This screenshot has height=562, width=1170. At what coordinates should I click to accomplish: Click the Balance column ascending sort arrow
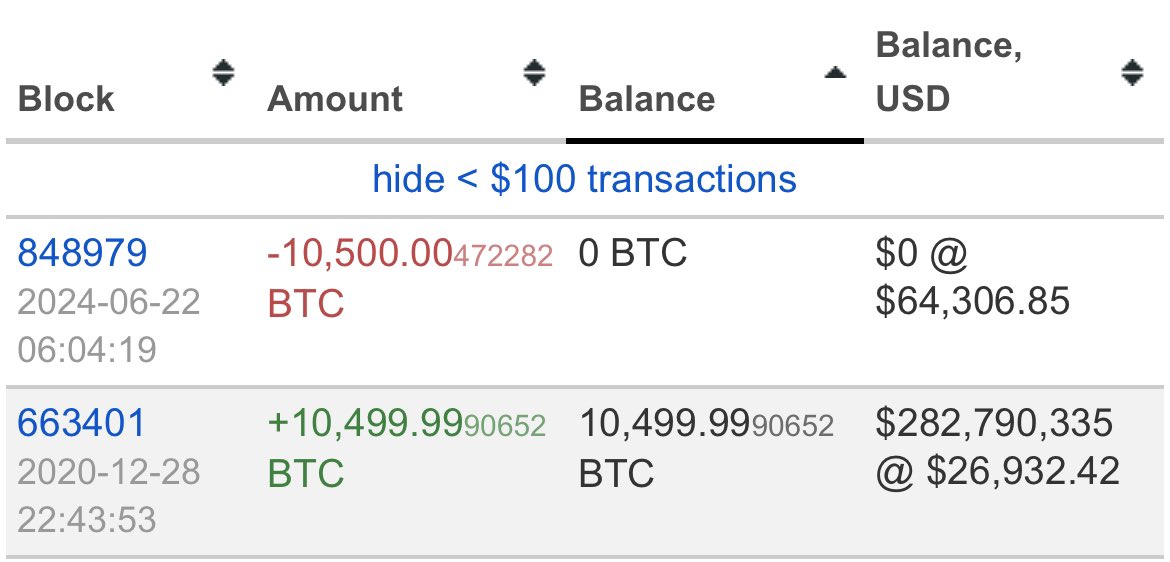coord(835,72)
